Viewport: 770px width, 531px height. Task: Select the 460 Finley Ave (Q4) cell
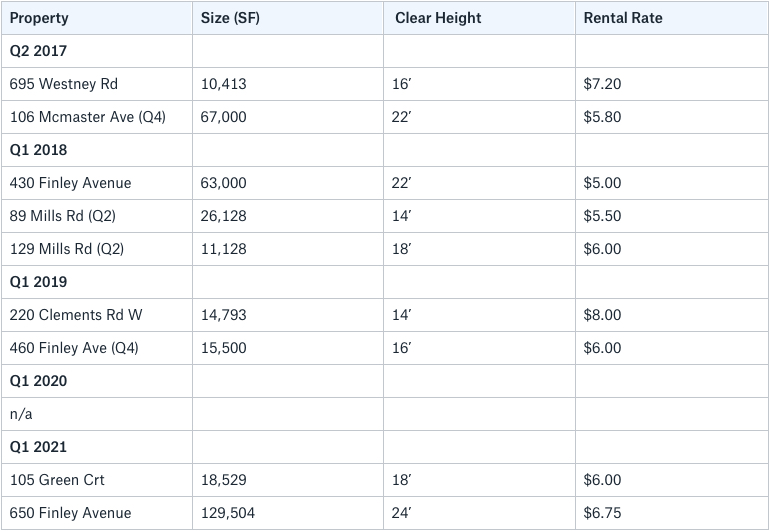[97, 348]
